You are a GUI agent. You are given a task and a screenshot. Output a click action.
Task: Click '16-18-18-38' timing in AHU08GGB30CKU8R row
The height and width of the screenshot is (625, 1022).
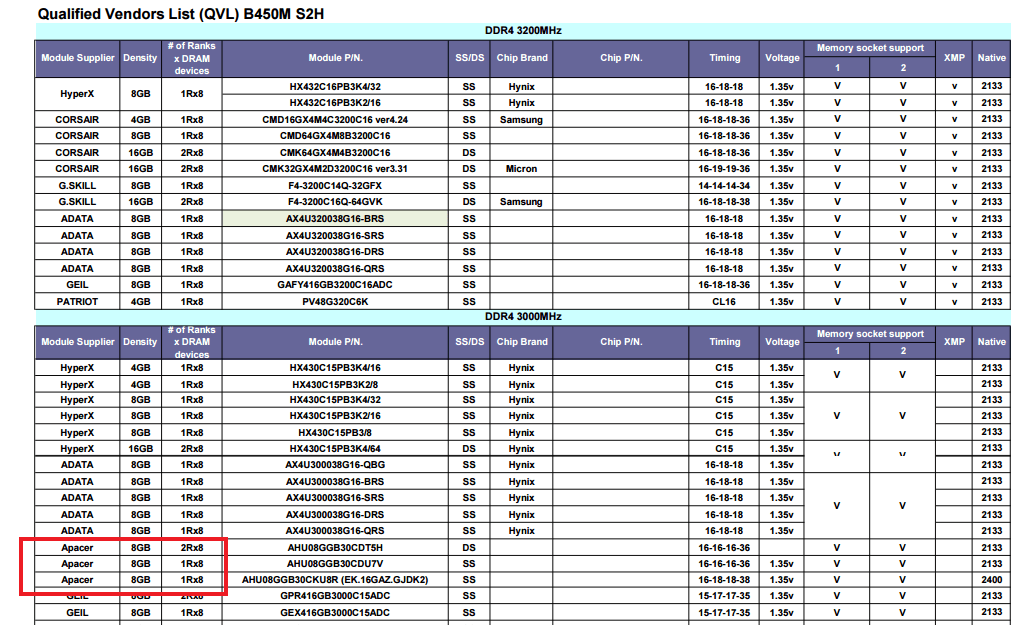tap(723, 580)
